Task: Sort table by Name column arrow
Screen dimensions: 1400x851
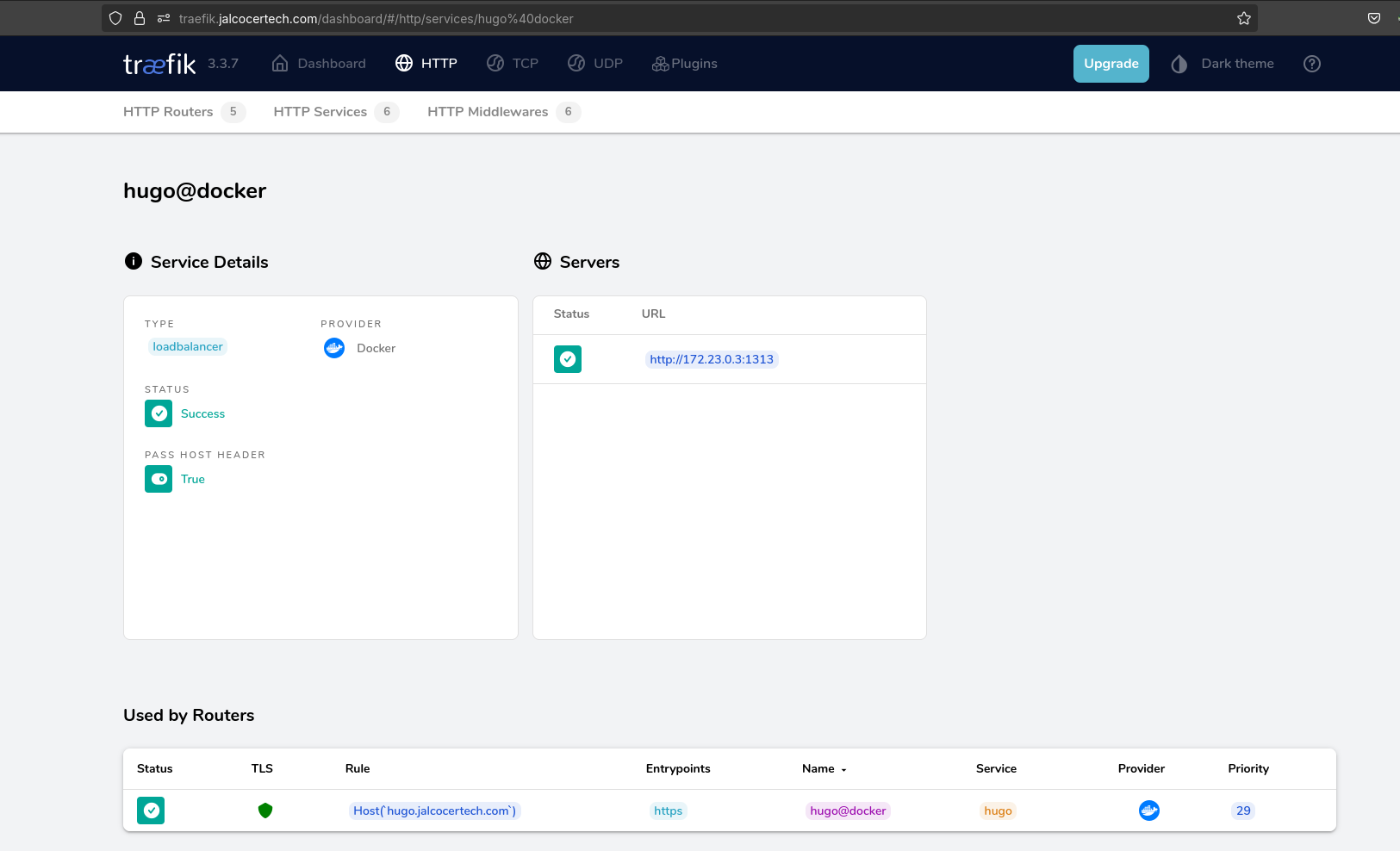Action: coord(844,770)
